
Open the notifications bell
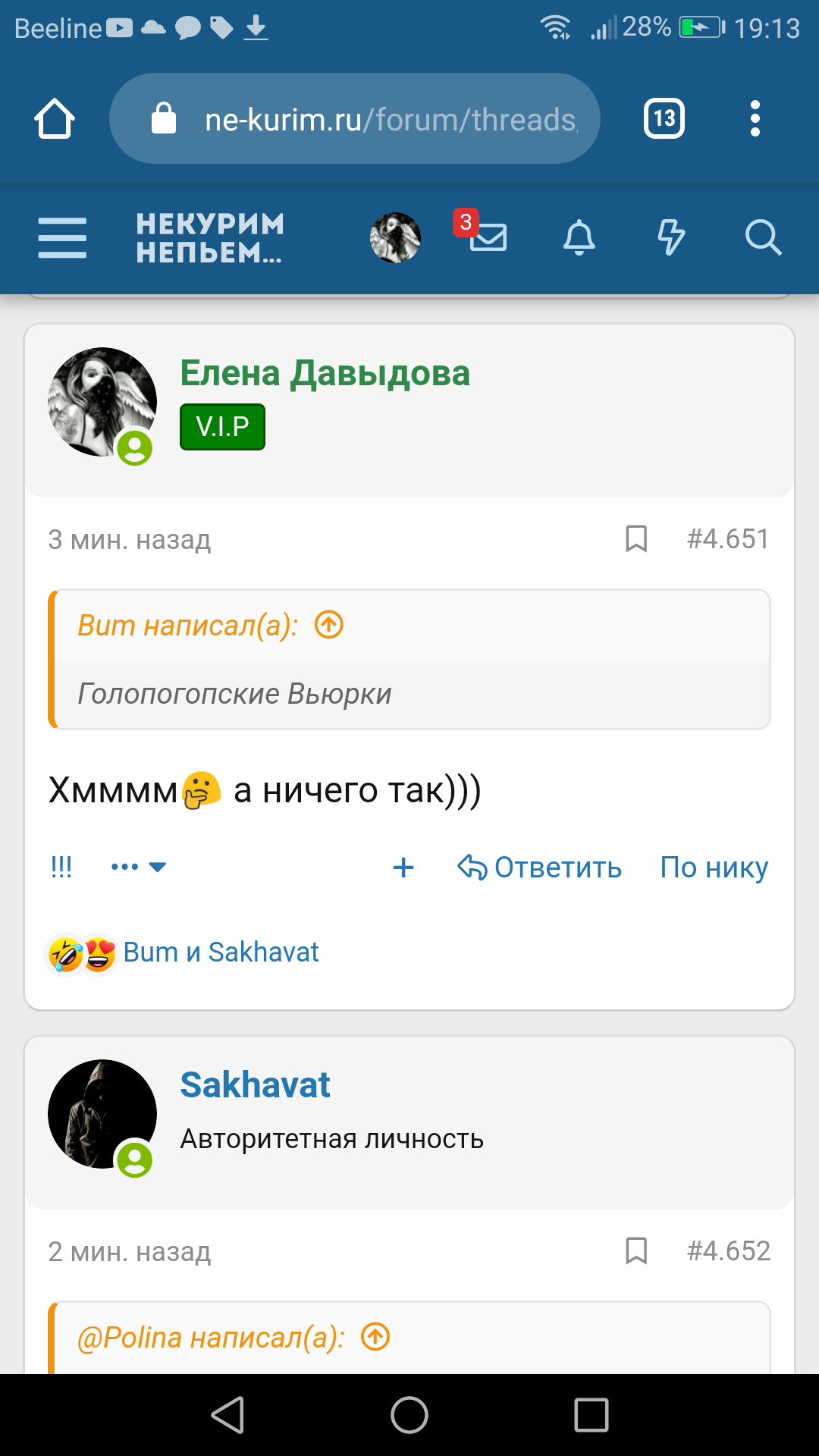pyautogui.click(x=579, y=237)
